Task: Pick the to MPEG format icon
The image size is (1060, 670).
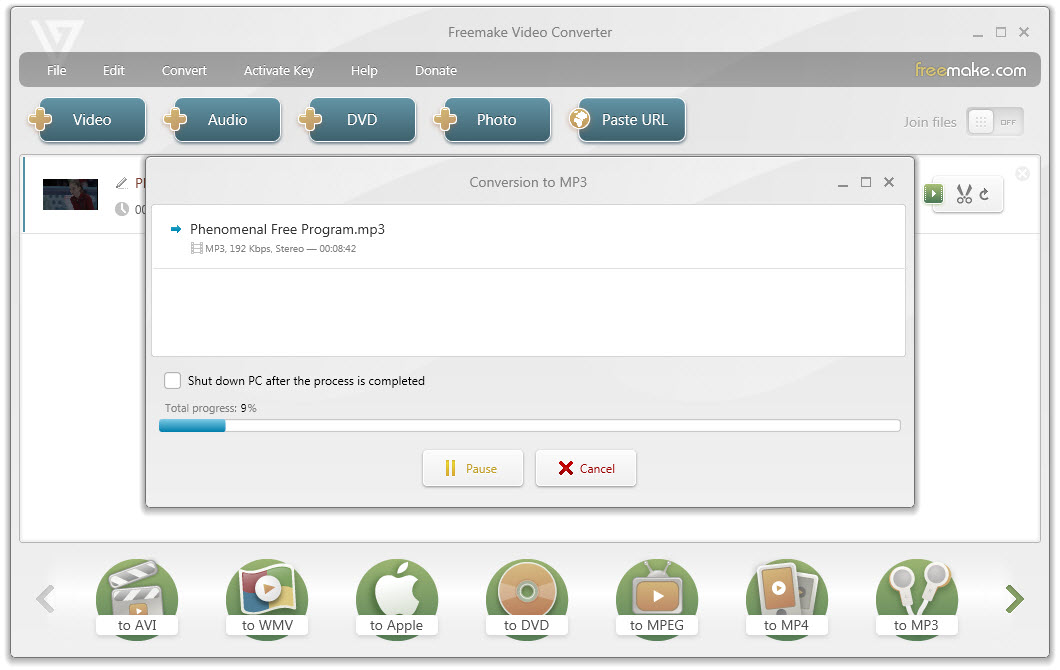Action: (656, 598)
